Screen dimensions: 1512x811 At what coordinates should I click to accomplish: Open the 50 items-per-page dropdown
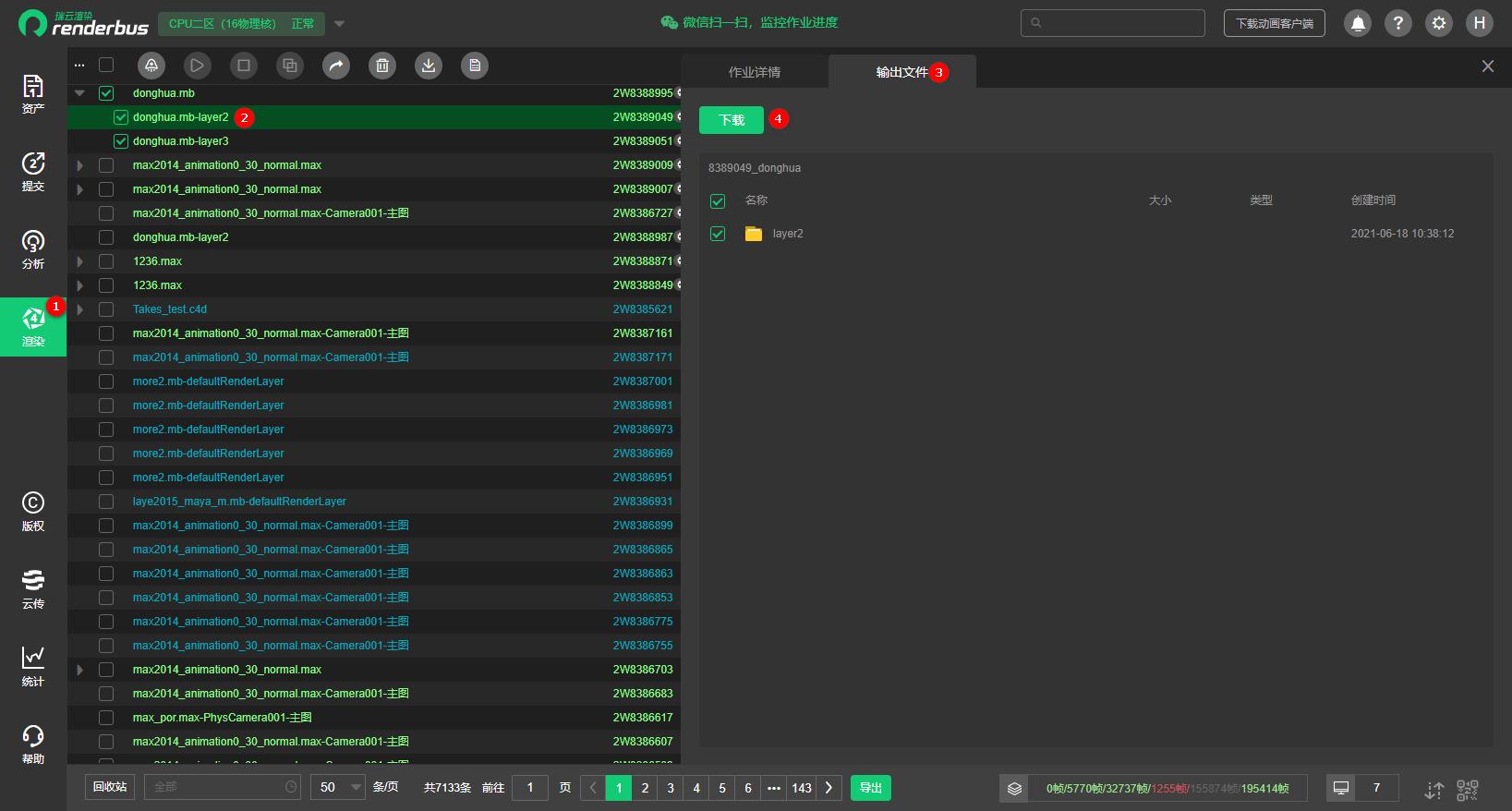click(338, 788)
